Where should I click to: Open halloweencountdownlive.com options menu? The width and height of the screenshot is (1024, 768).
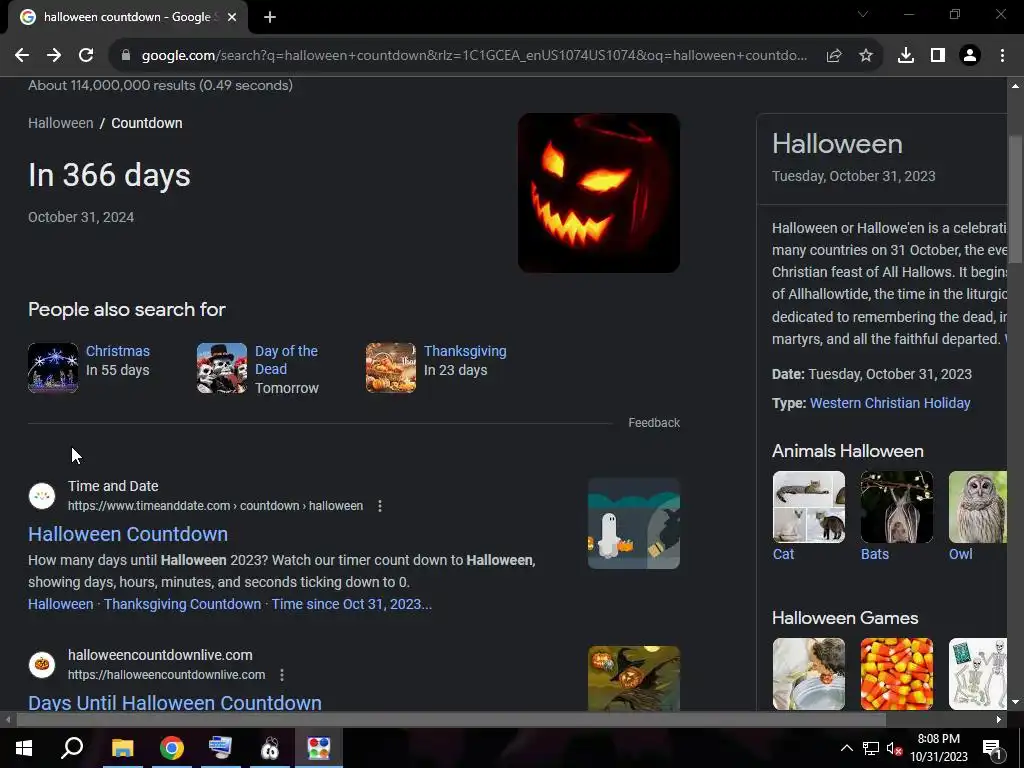point(282,675)
